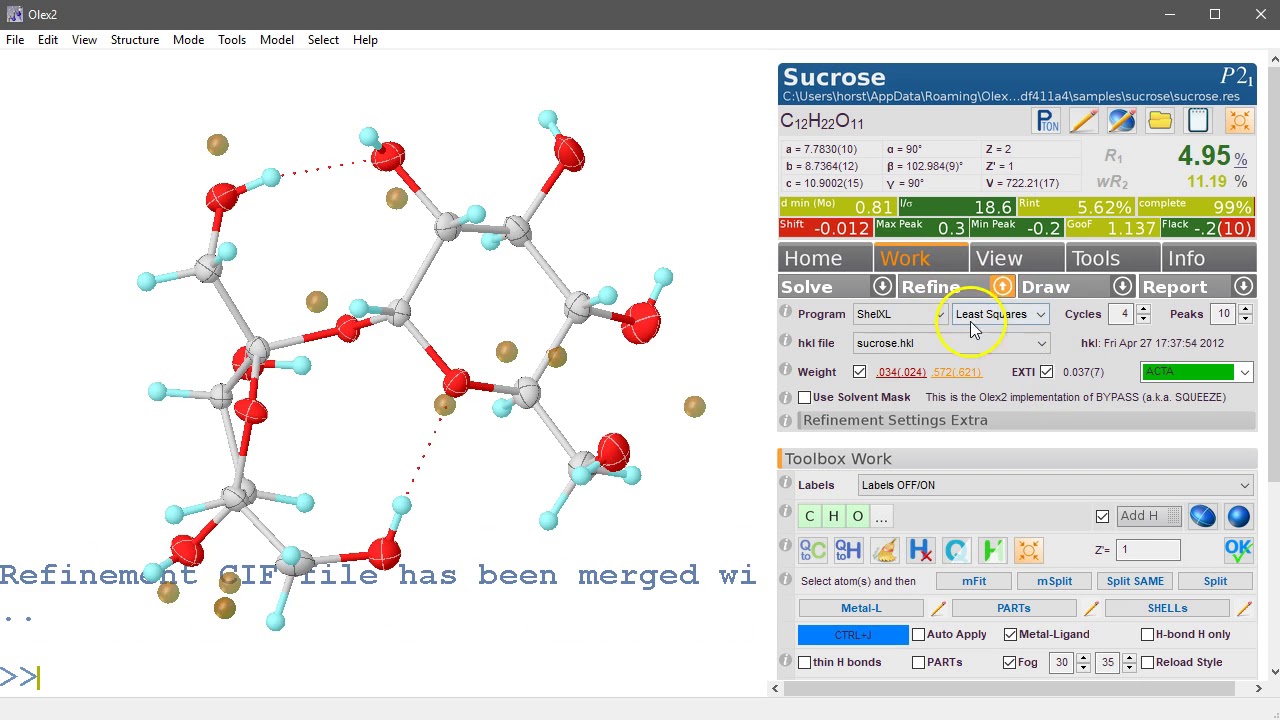Screen dimensions: 1280x720
Task: Click the info icon beside hkl file
Action: (786, 342)
